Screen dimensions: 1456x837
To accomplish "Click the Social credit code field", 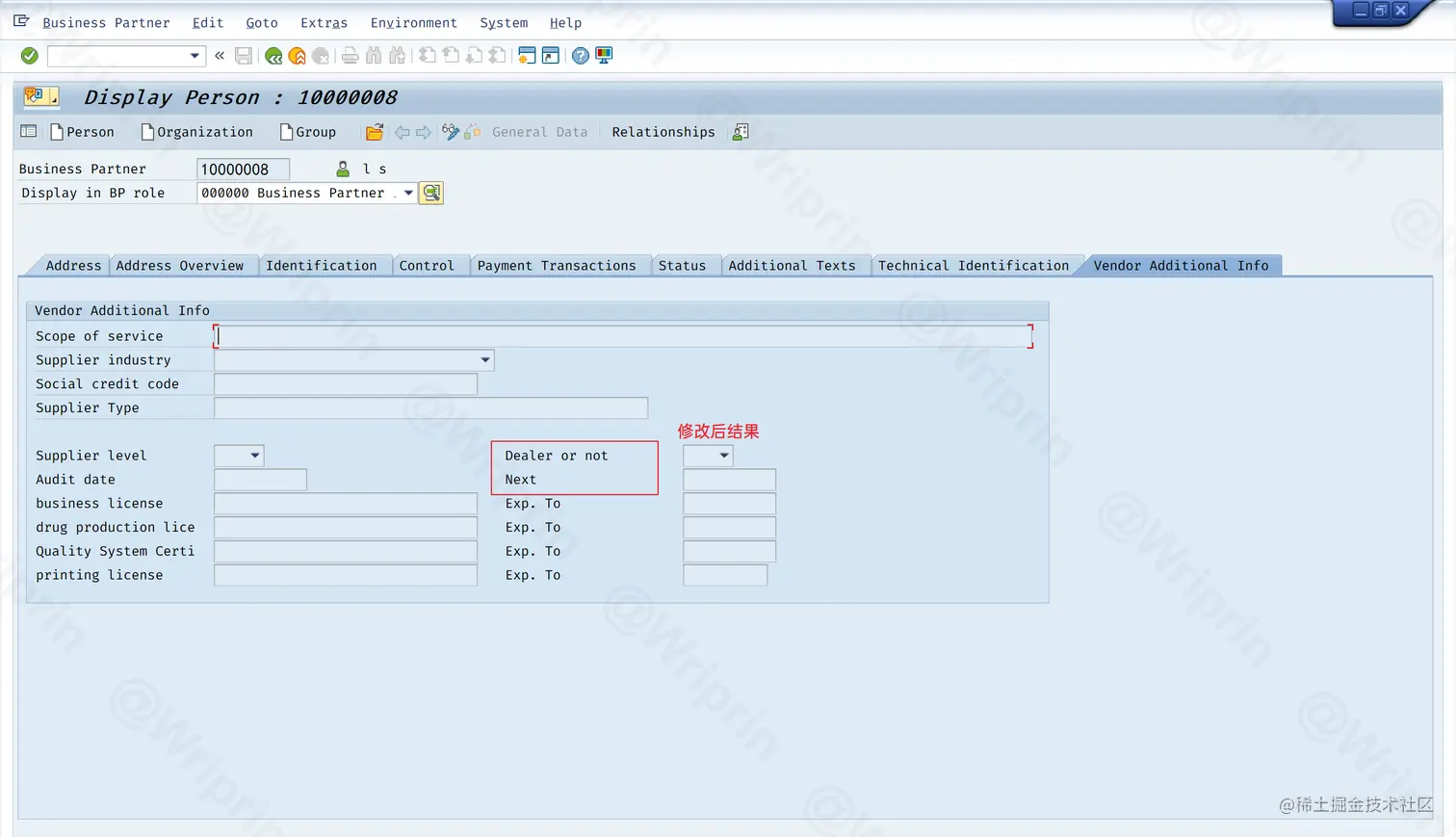I will click(x=346, y=384).
